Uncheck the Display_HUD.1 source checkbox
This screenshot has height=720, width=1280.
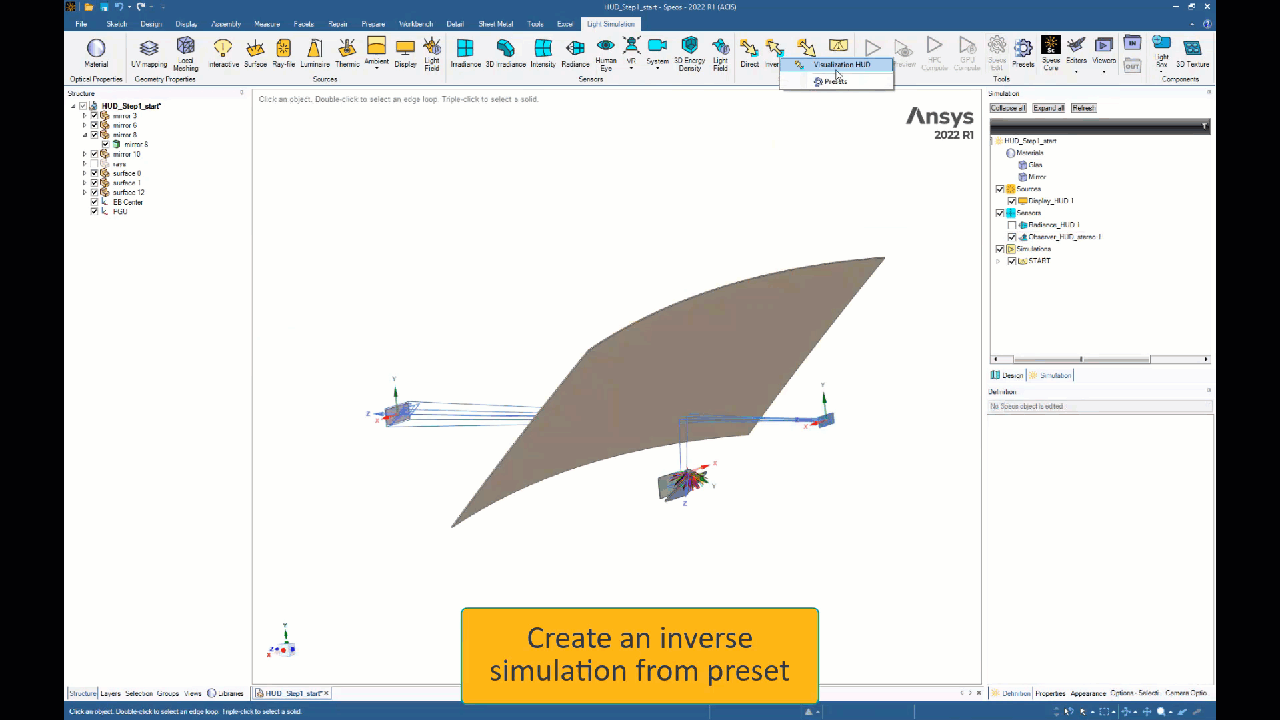pos(1011,201)
